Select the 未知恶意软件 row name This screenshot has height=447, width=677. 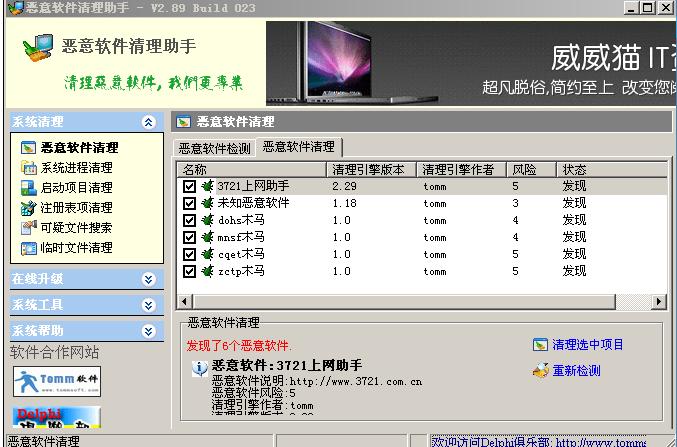pos(253,203)
